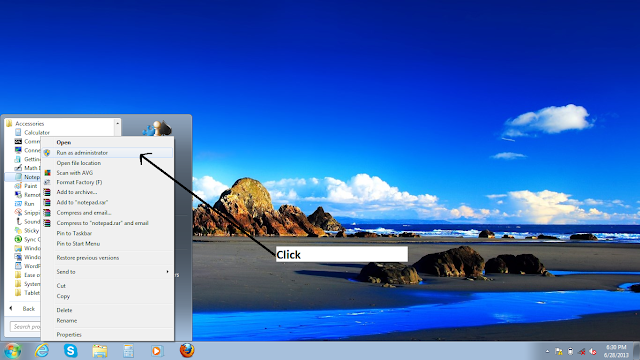This screenshot has height=360, width=640.
Task: Select Compress and email... option
Action: click(84, 213)
